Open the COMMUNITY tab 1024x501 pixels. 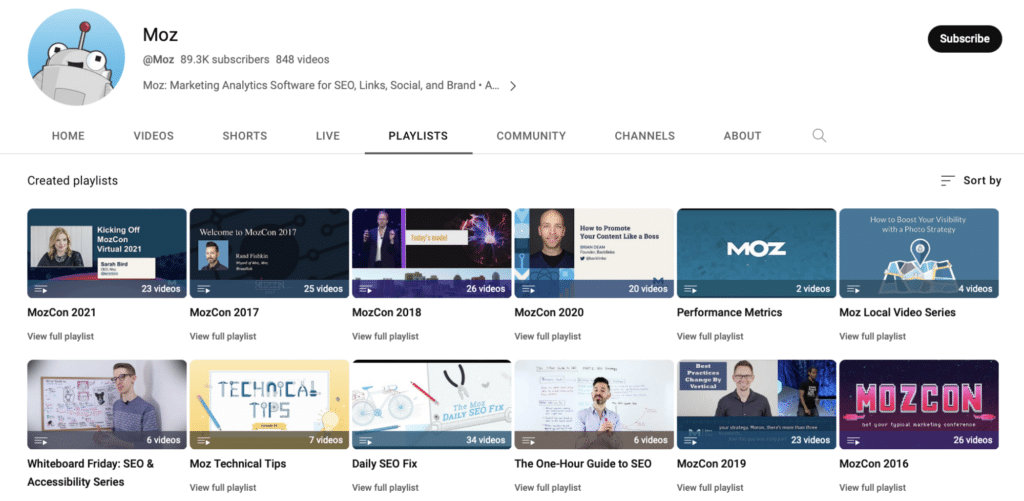pos(531,136)
